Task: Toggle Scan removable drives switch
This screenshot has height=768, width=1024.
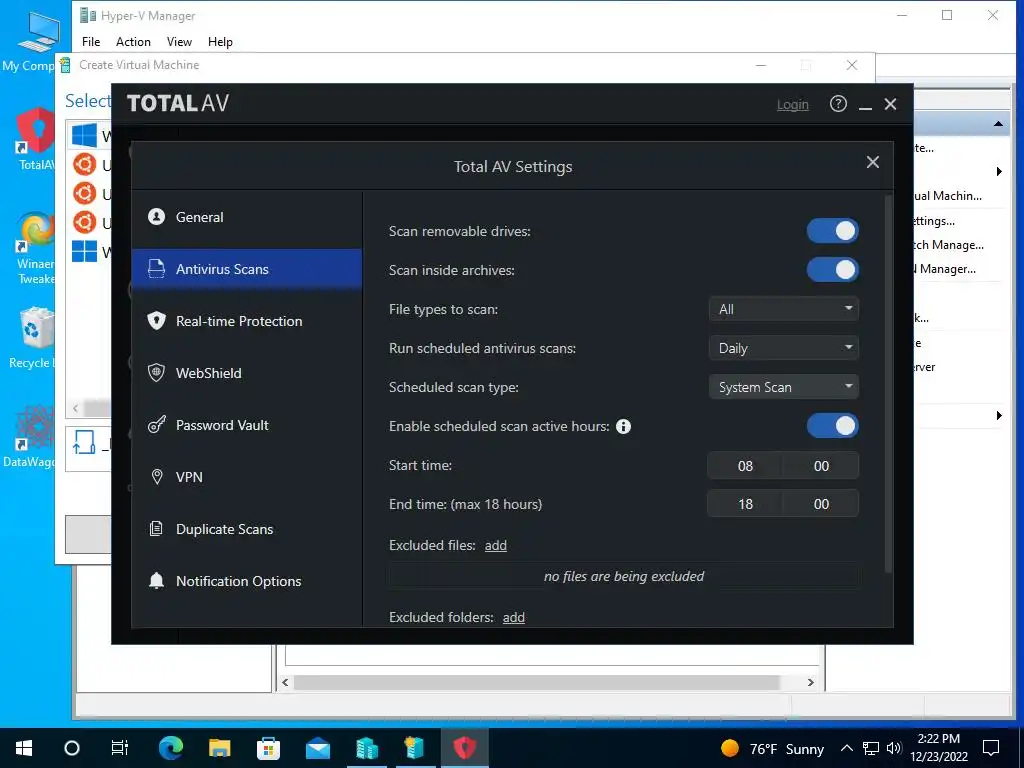Action: click(833, 231)
